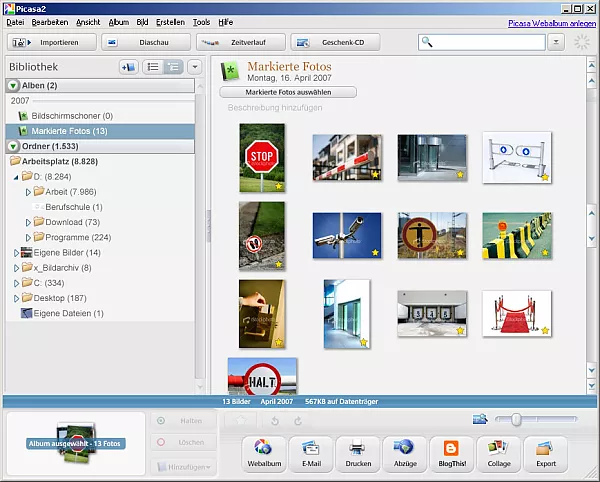The image size is (600, 482).
Task: Click the new album icon in Bibliothek
Action: click(x=128, y=67)
